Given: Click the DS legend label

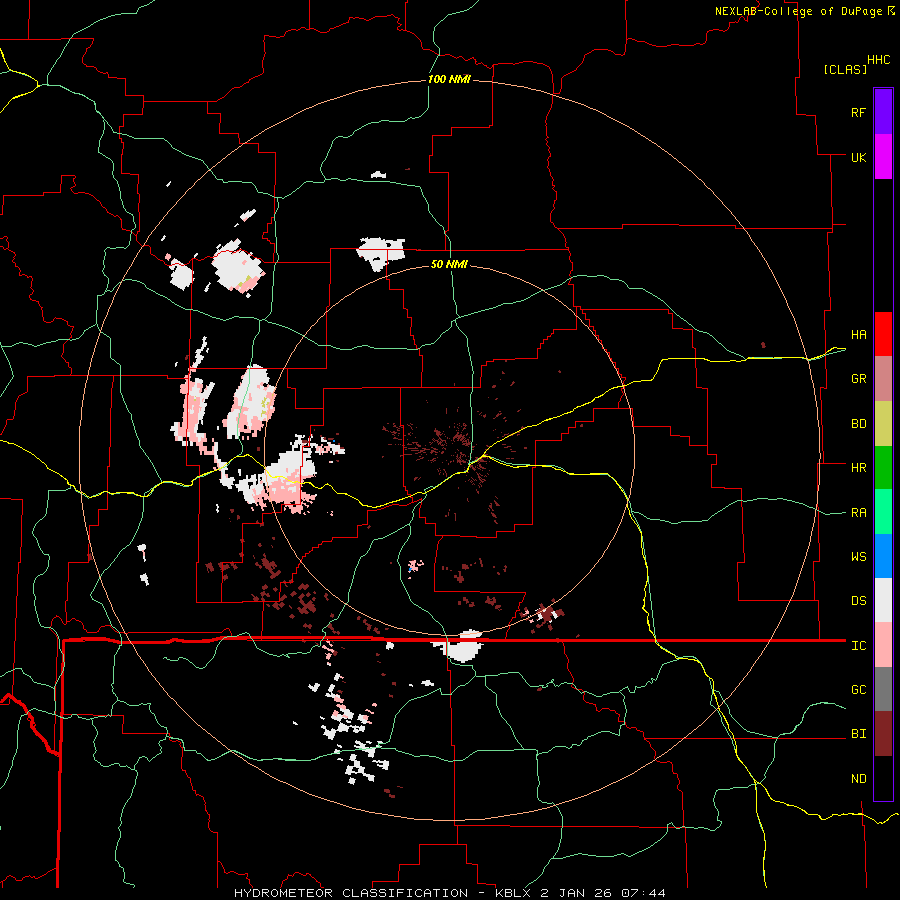Looking at the screenshot, I should pos(858,601).
